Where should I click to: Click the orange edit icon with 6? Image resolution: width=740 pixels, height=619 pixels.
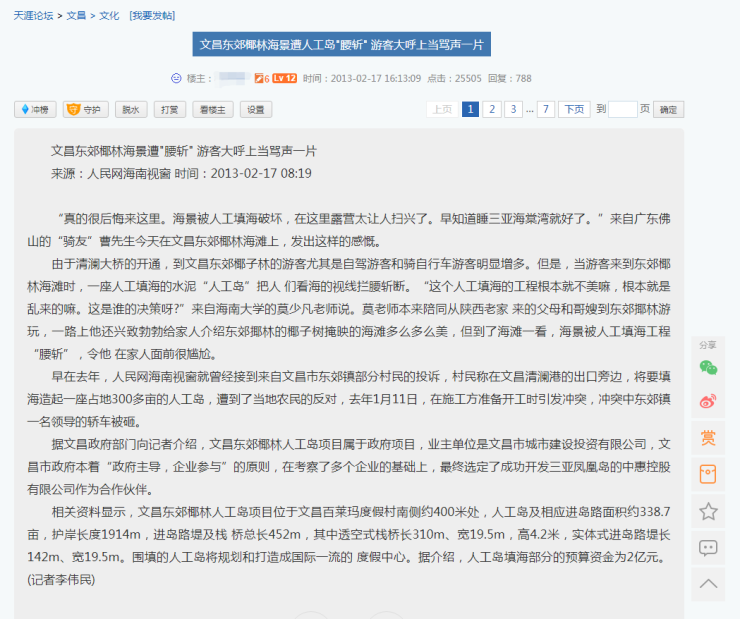click(x=262, y=78)
